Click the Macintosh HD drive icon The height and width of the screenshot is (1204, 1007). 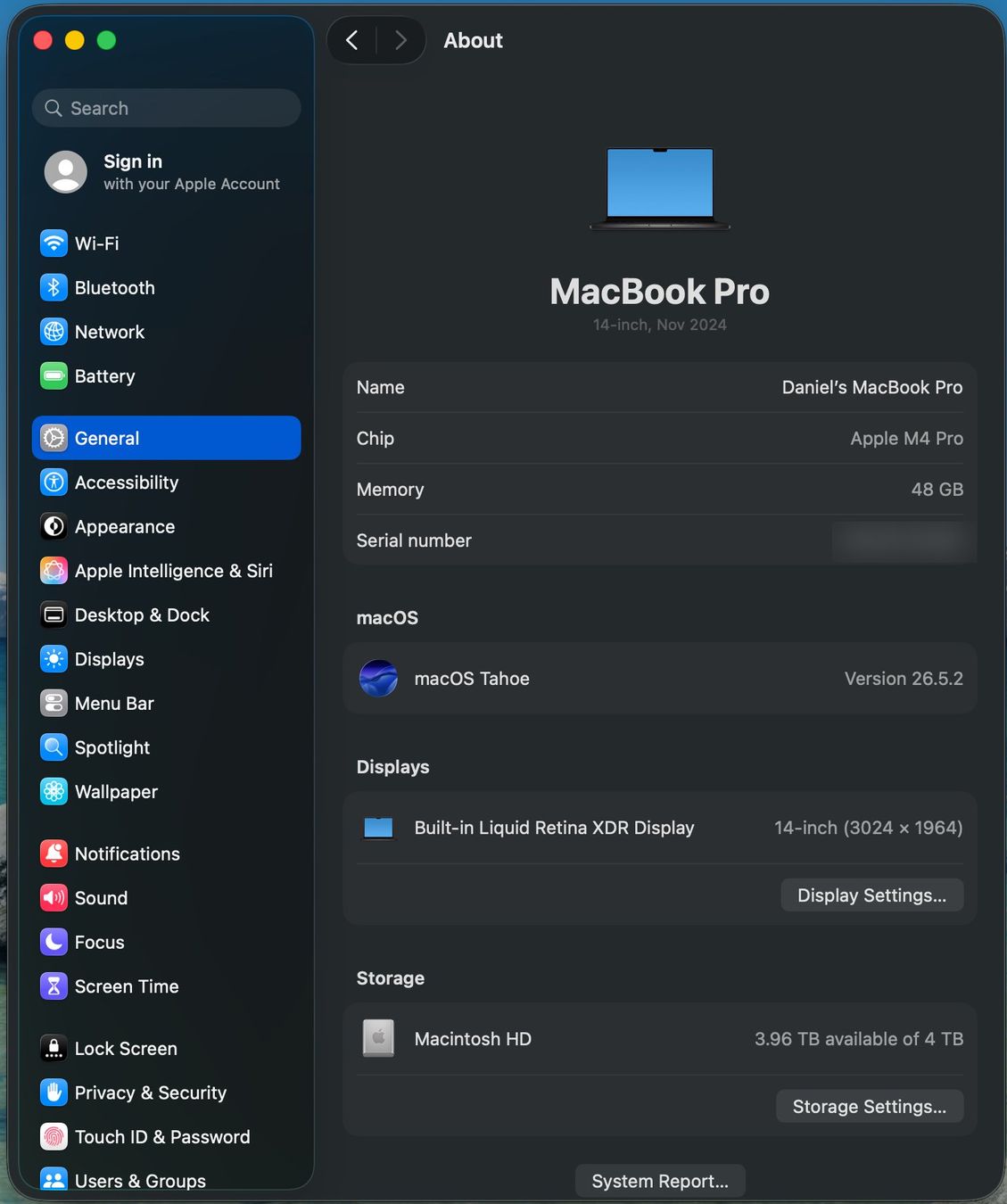click(x=378, y=1038)
